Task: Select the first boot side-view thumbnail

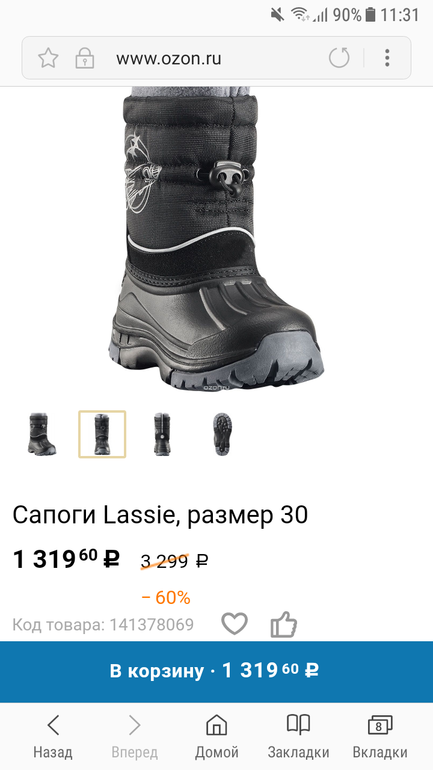Action: tap(42, 434)
